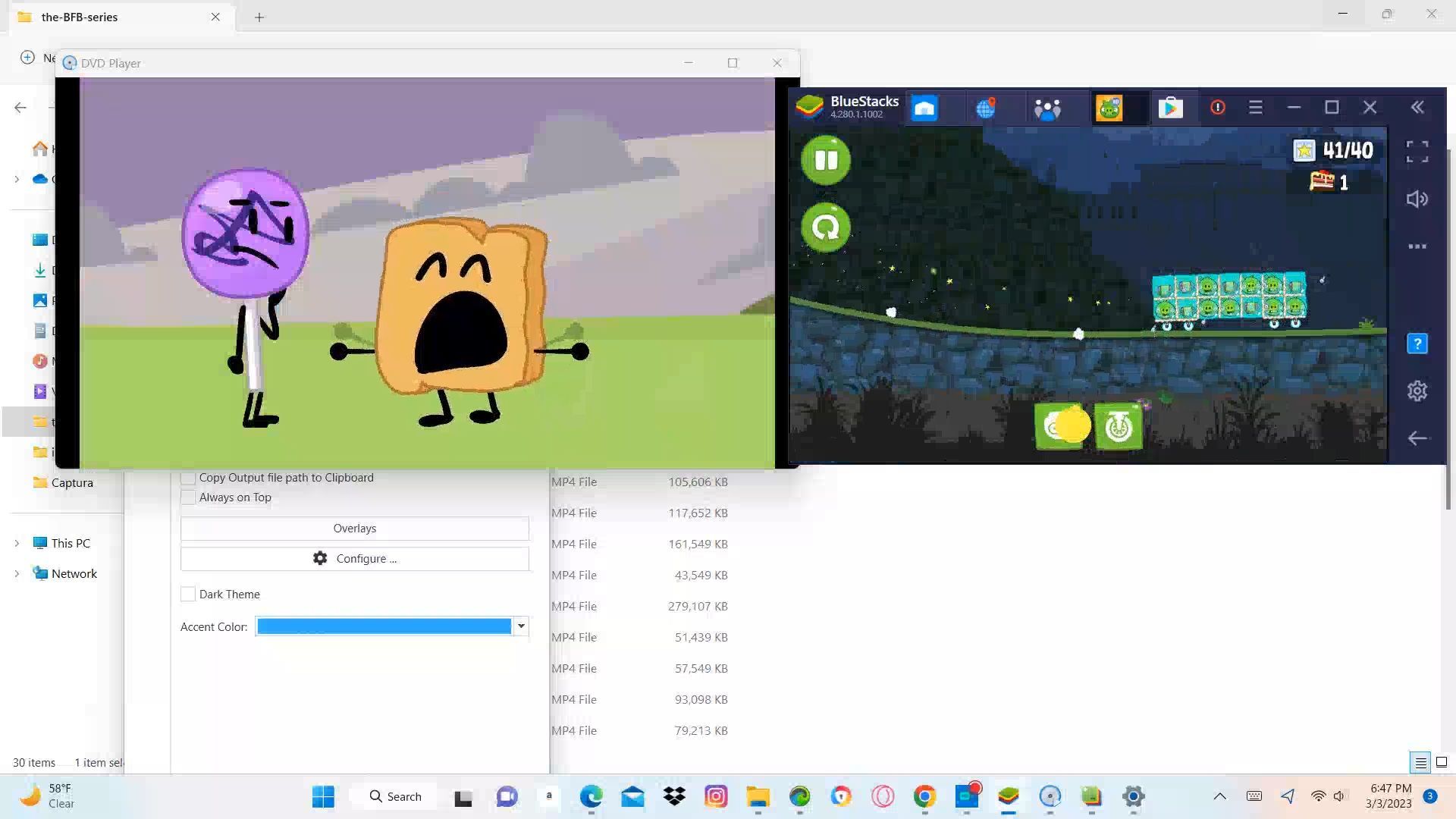1456x819 pixels.
Task: Open the Accent Color dropdown arrow
Action: (x=521, y=626)
